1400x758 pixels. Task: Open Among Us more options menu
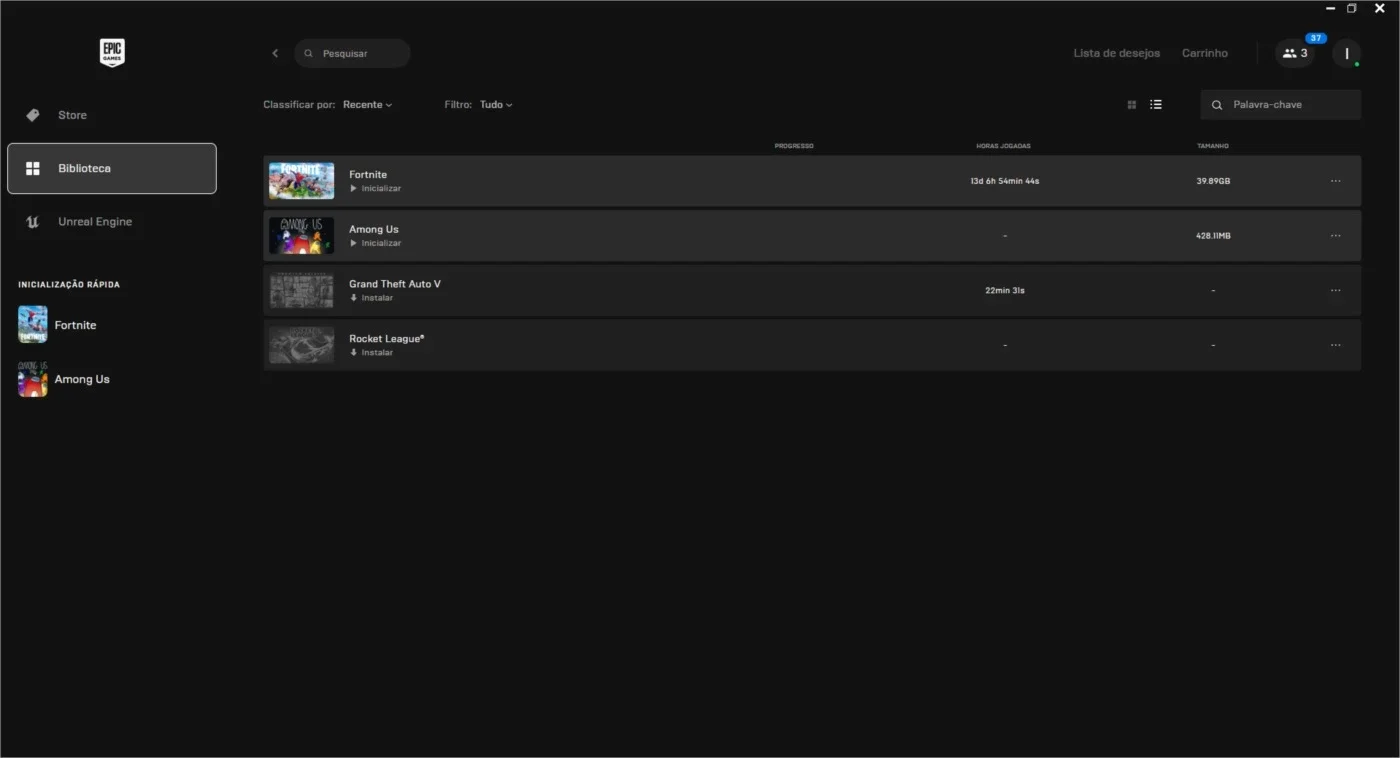[1336, 236]
